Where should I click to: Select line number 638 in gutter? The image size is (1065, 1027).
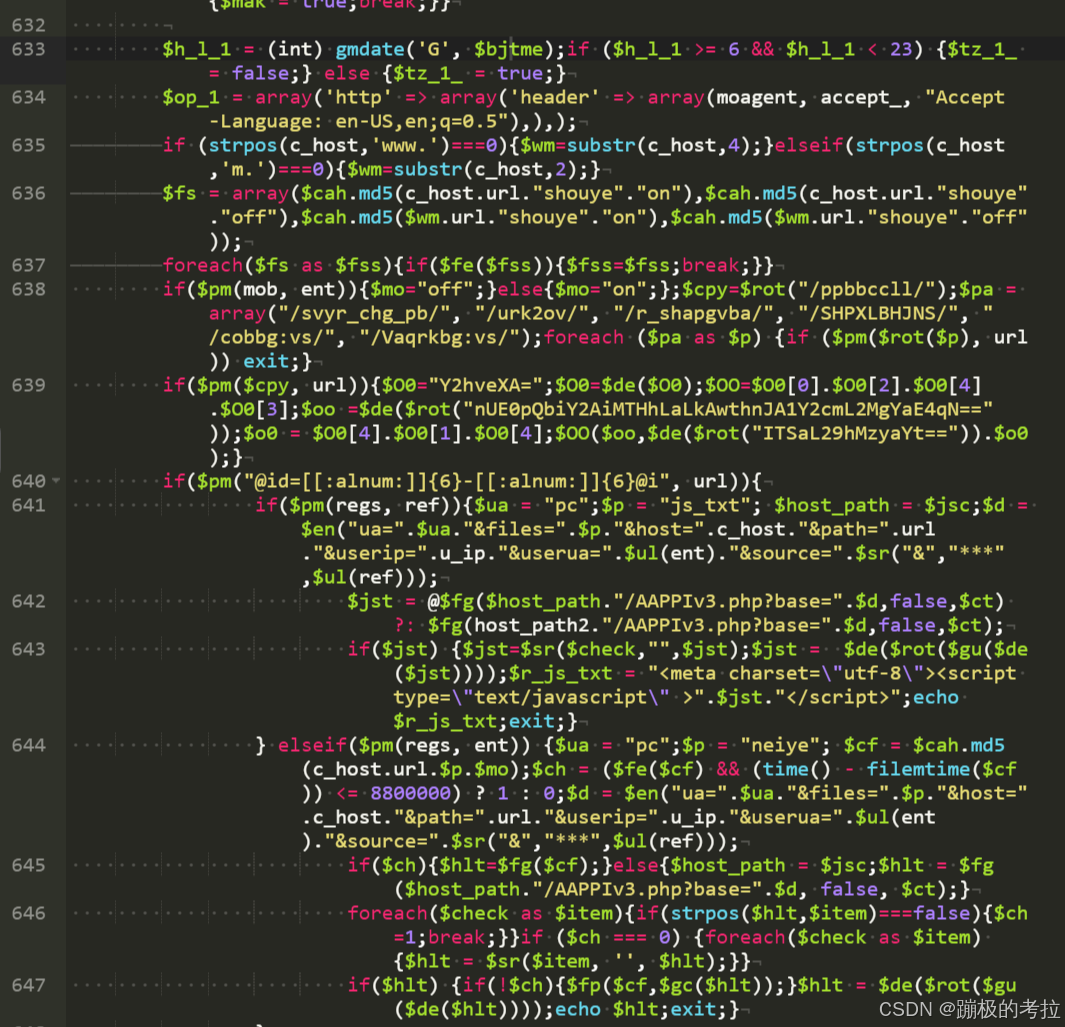[29, 289]
